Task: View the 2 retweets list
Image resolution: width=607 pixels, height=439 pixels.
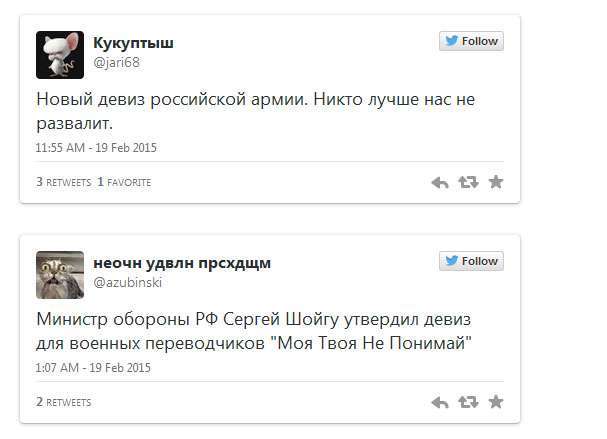Action: pos(64,402)
